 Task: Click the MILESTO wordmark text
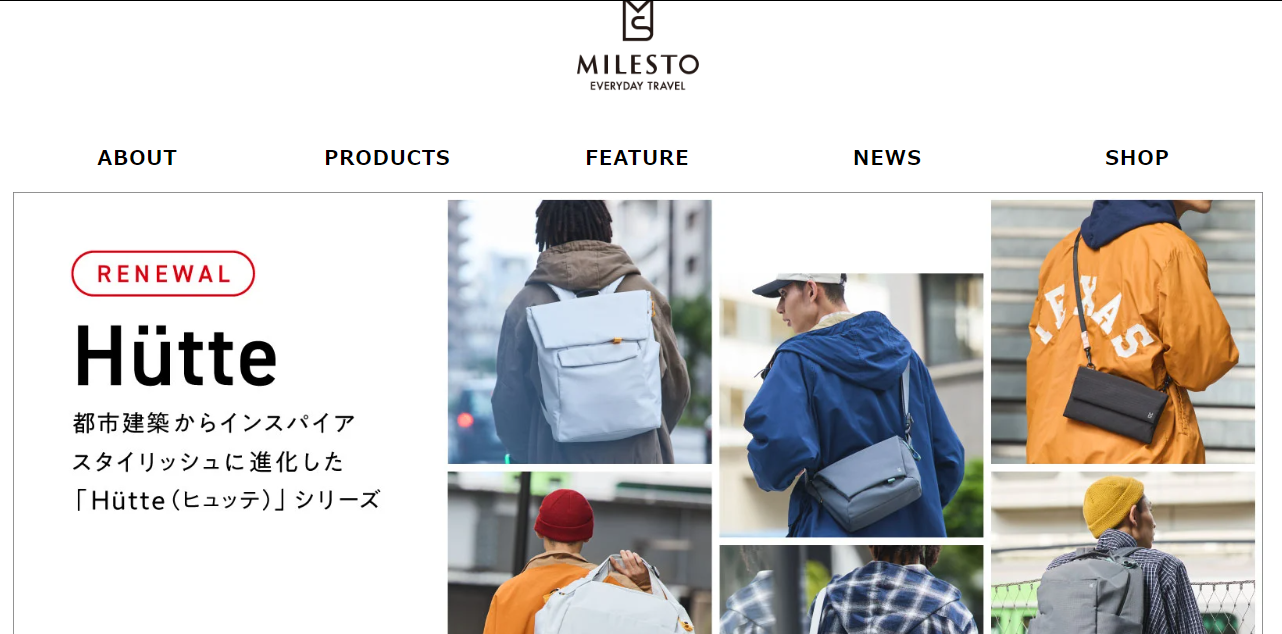click(638, 65)
